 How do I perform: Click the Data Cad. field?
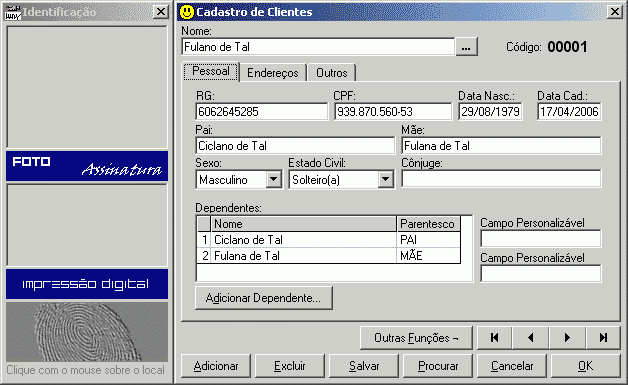569,111
